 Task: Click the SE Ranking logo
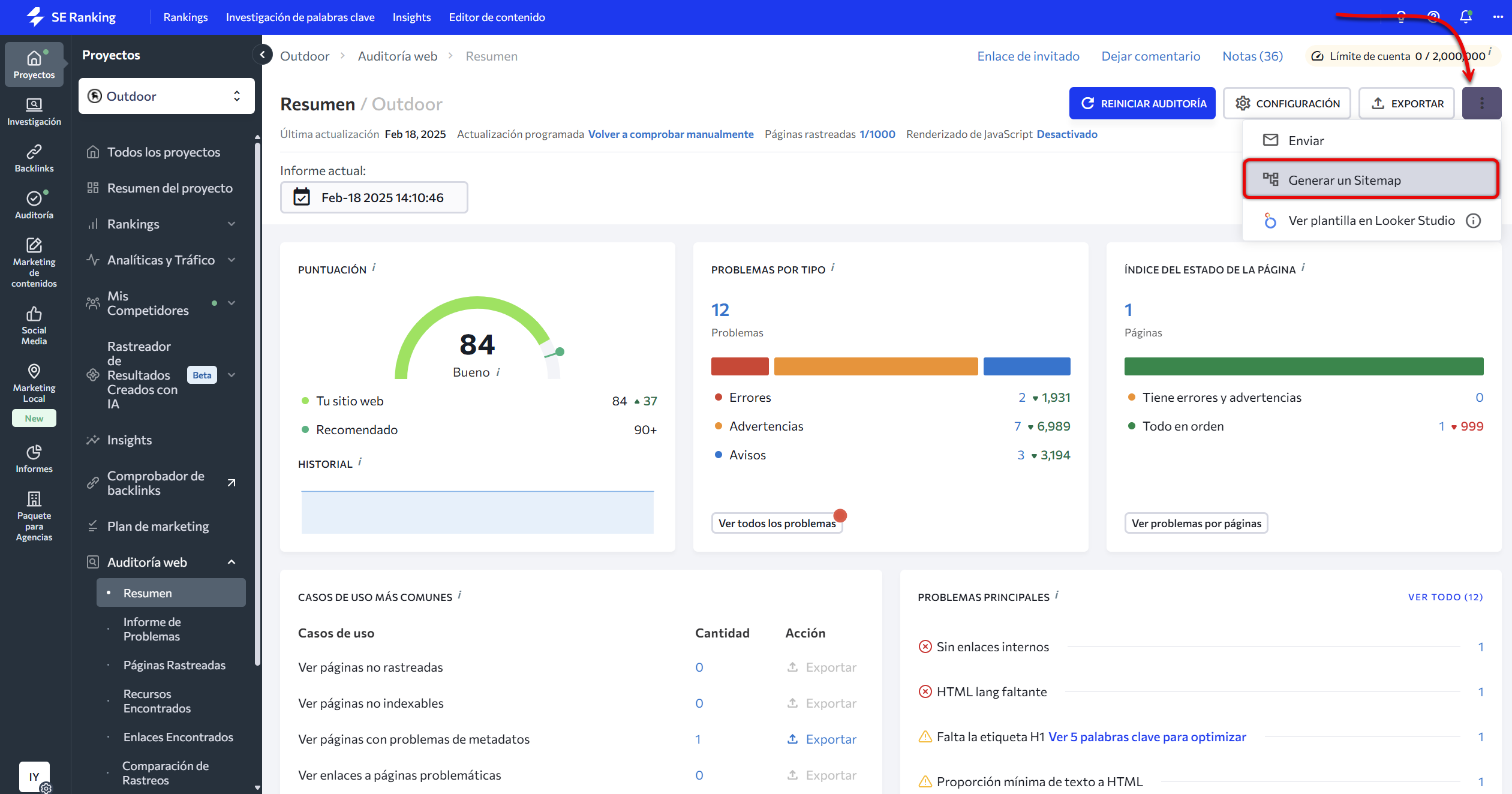click(71, 17)
